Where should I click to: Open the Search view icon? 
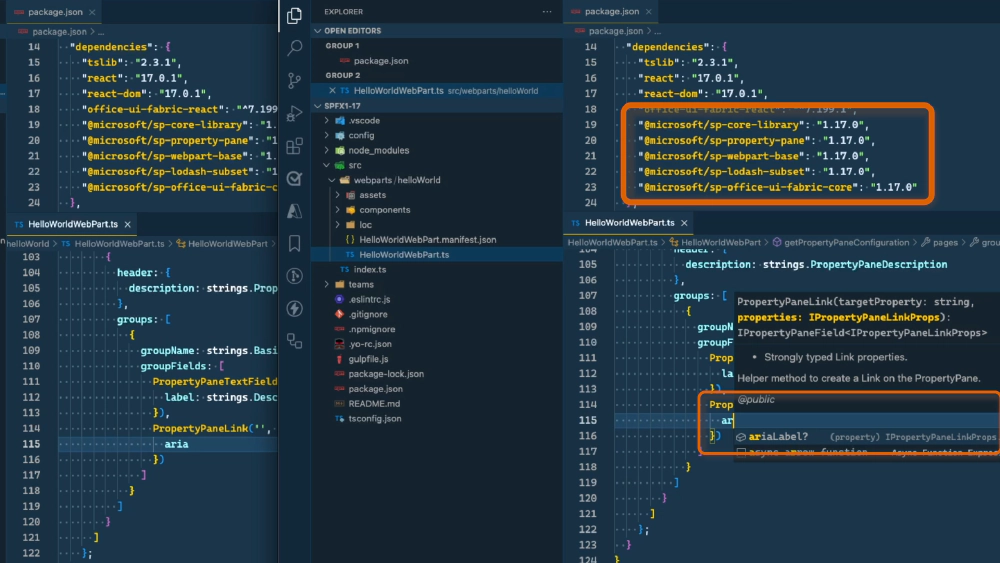pyautogui.click(x=294, y=48)
